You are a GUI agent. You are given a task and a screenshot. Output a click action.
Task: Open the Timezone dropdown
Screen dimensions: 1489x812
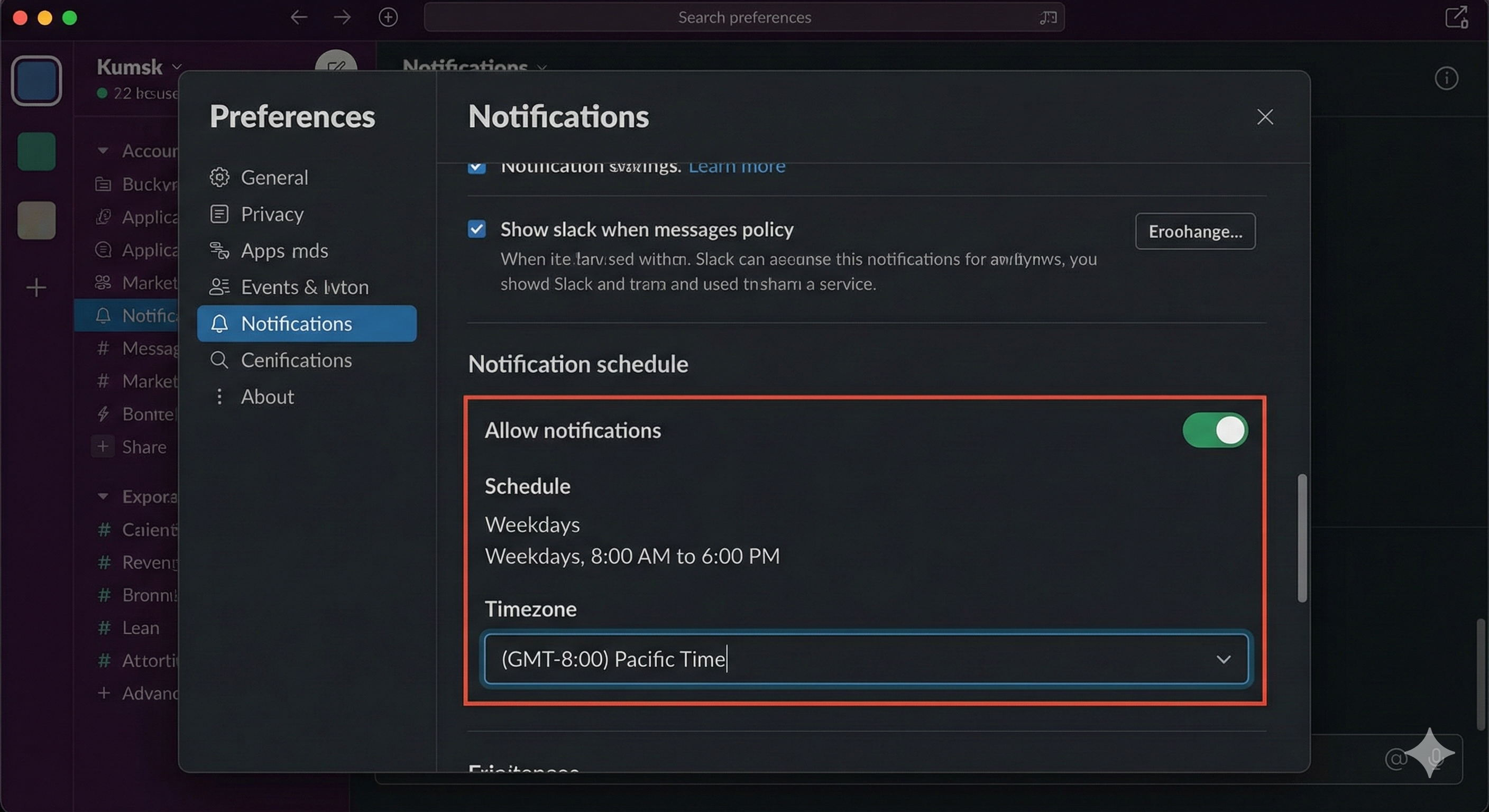pos(1223,659)
